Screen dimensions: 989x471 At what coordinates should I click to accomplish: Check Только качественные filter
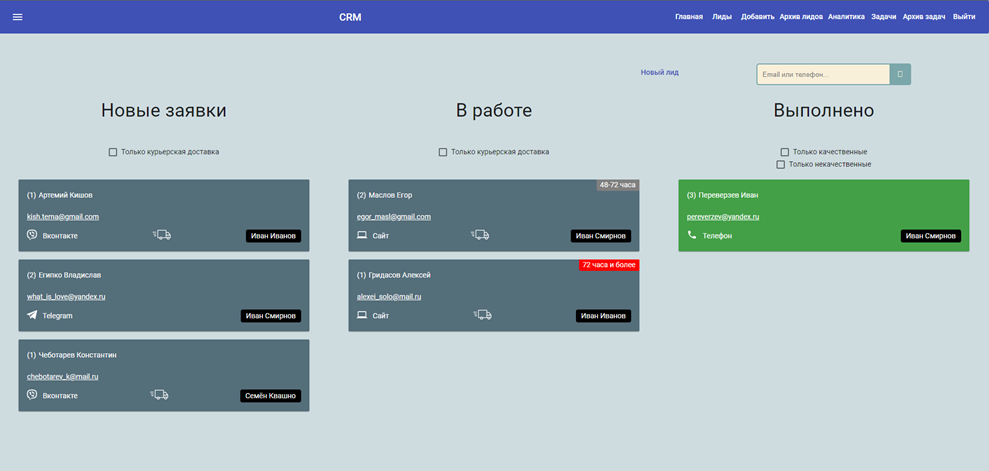[x=785, y=152]
